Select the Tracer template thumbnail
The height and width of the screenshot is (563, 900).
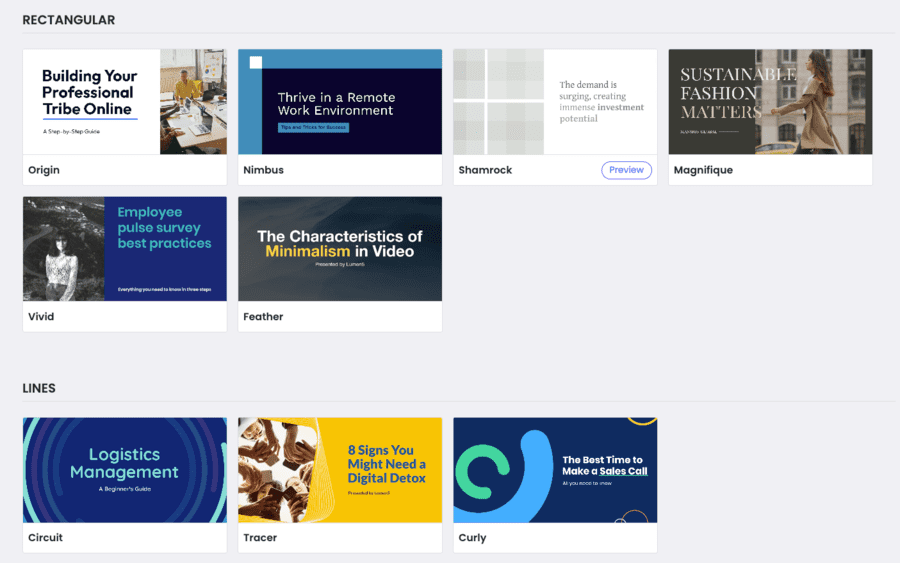(340, 470)
